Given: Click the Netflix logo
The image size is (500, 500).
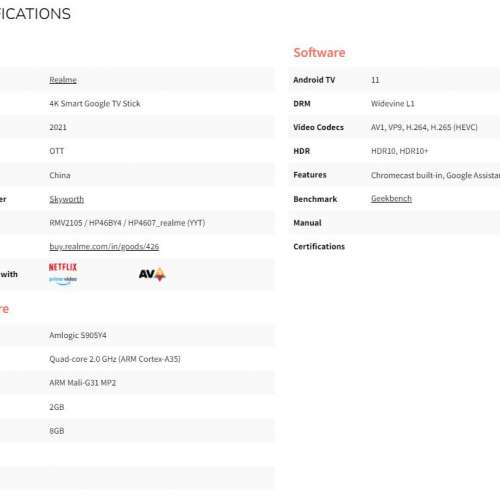Looking at the screenshot, I should [63, 267].
